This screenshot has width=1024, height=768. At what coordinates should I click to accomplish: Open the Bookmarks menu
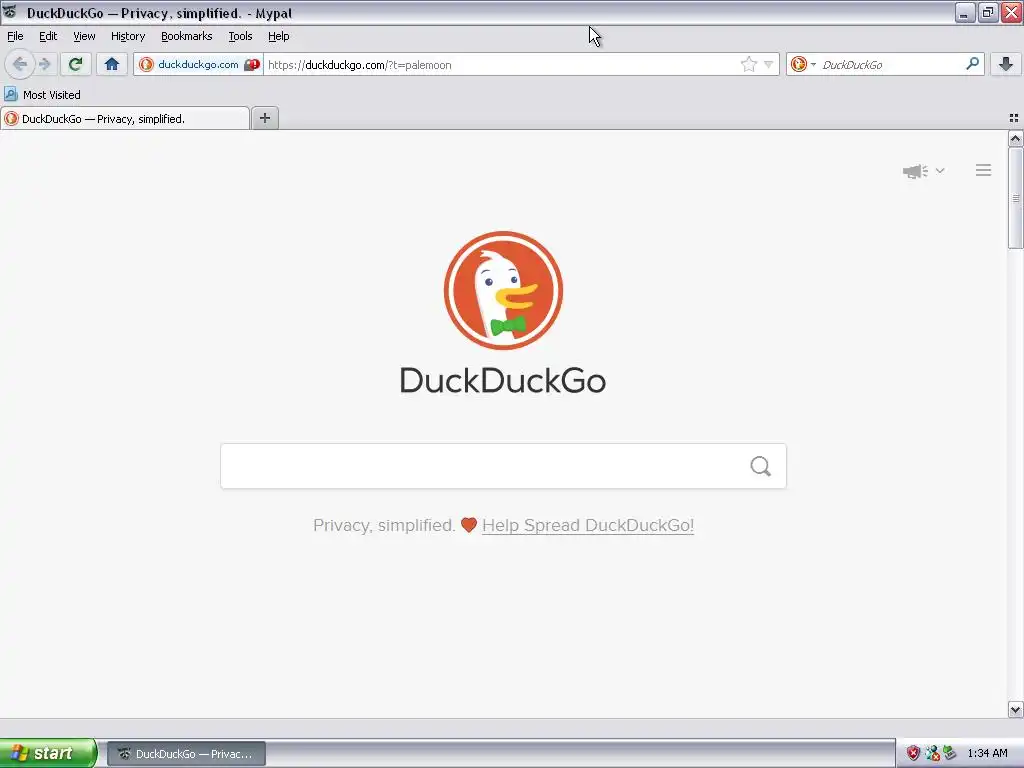[x=186, y=36]
